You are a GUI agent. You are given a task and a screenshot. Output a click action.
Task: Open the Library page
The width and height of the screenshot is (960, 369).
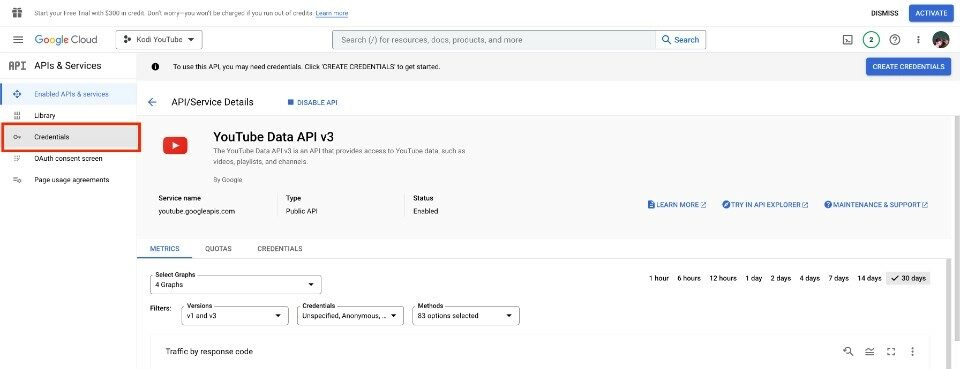click(69, 116)
